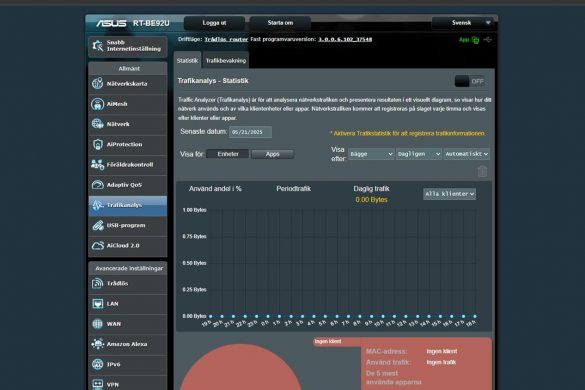Viewport: 585px width, 390px height.
Task: Open the Dagligen period dropdown
Action: (419, 154)
